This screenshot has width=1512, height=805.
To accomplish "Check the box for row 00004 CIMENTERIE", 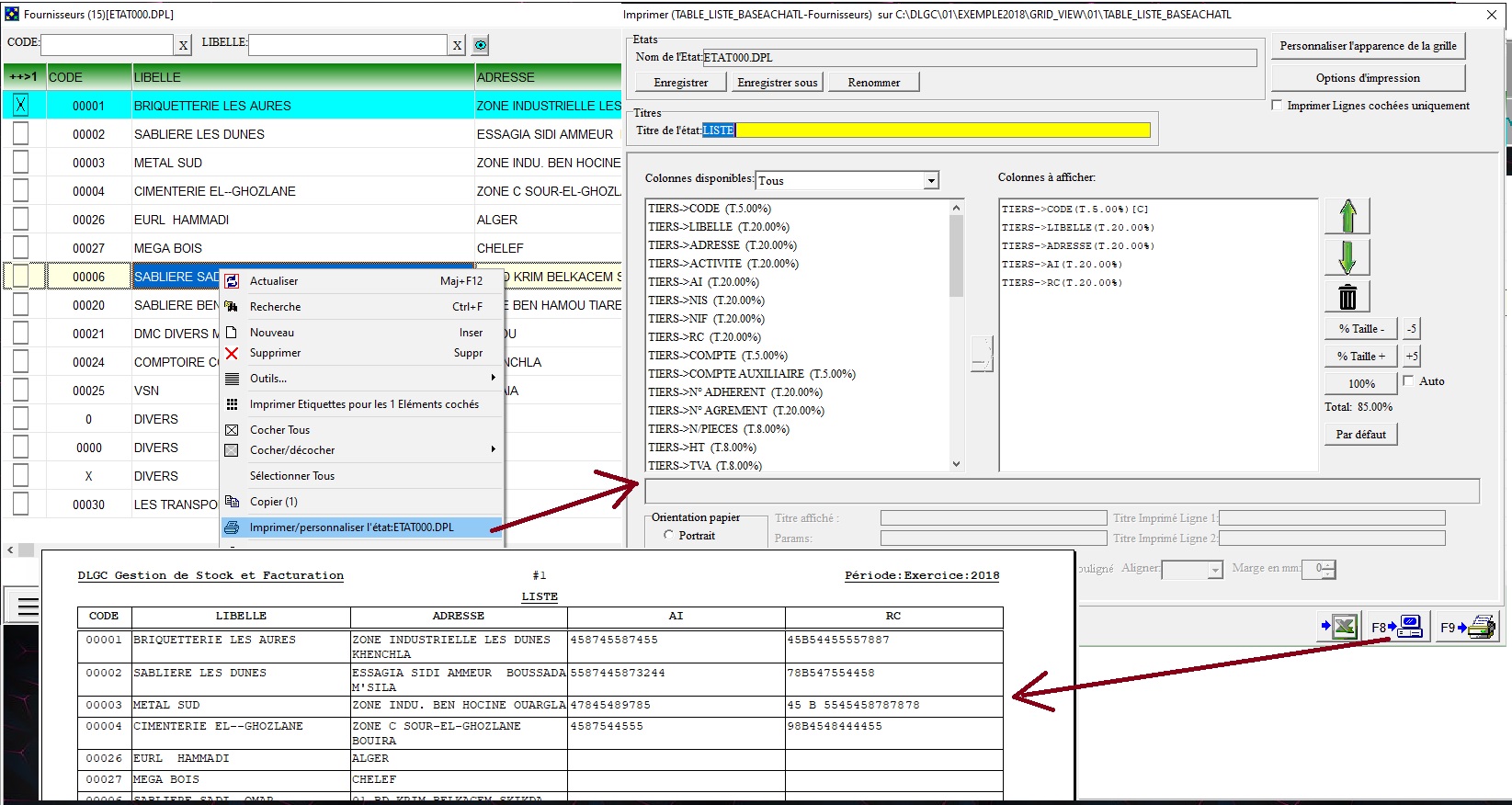I will pos(20,191).
